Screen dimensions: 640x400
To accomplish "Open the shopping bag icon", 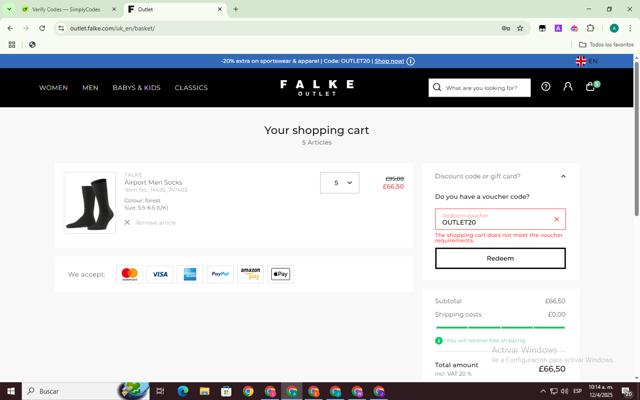I will point(590,87).
